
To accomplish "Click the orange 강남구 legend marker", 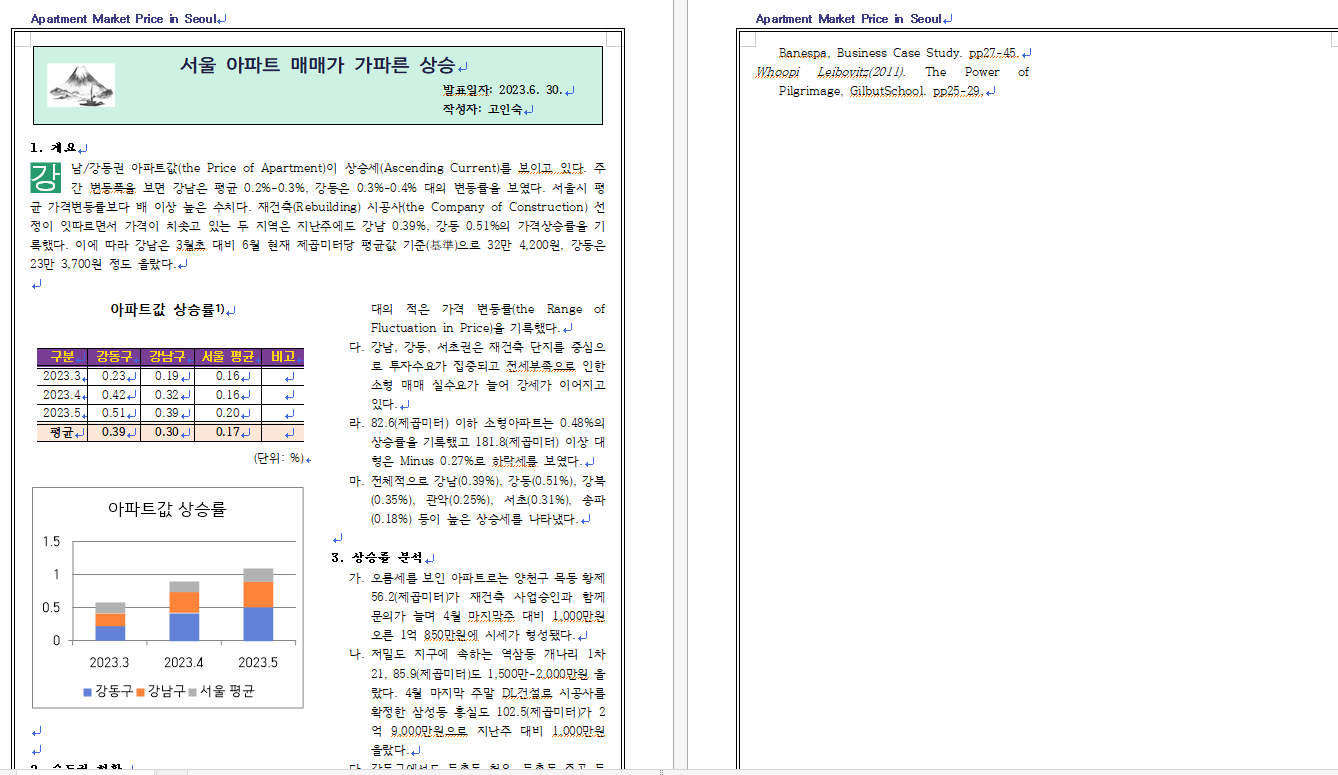I will [x=141, y=691].
